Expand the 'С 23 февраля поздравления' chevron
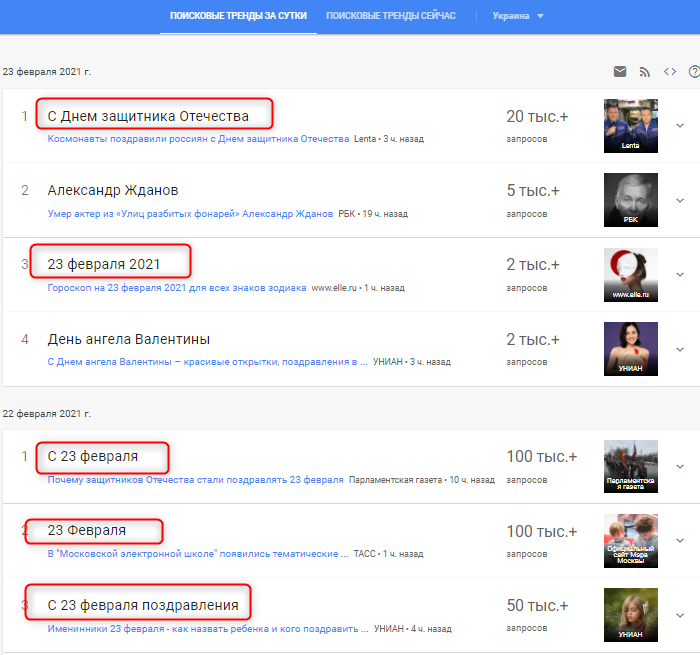 [680, 615]
